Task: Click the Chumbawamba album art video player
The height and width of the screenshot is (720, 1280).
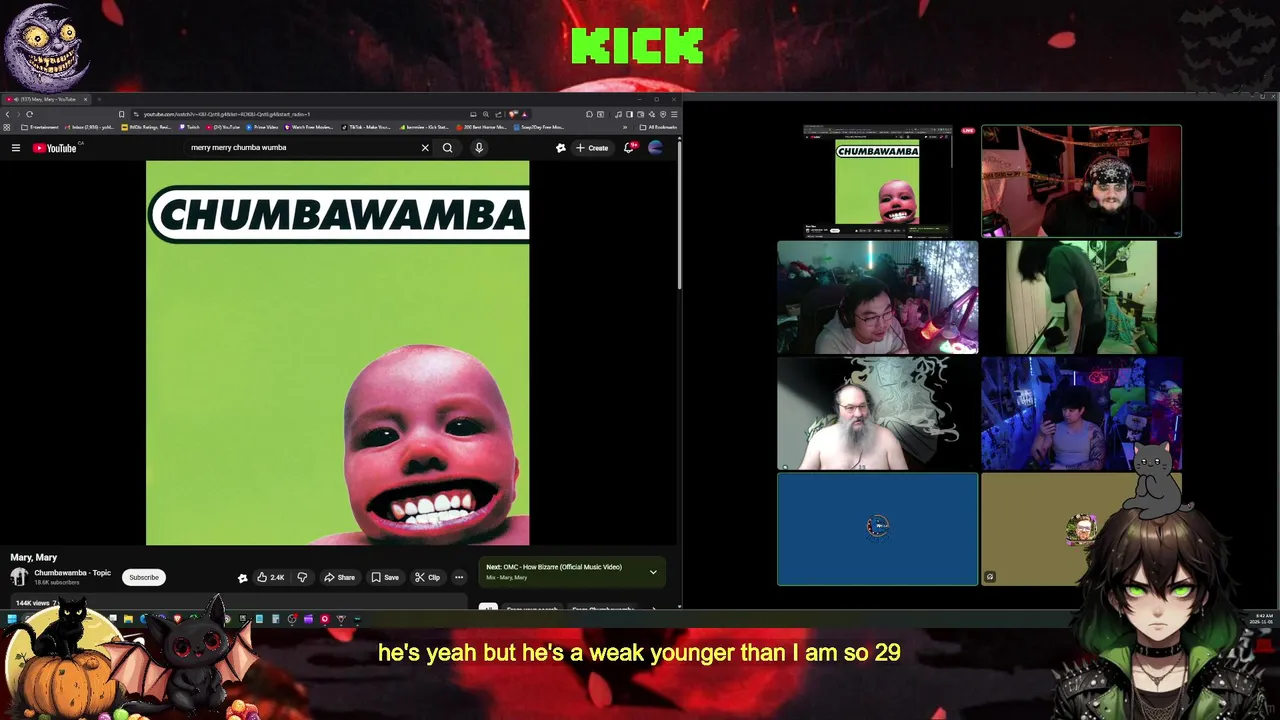Action: point(337,353)
